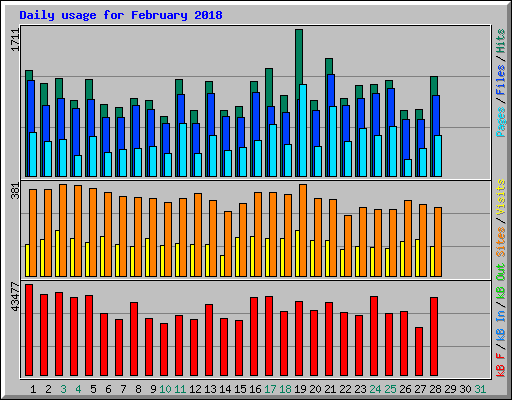Click the kB In legend label
This screenshot has width=512, height=400.
[x=501, y=326]
